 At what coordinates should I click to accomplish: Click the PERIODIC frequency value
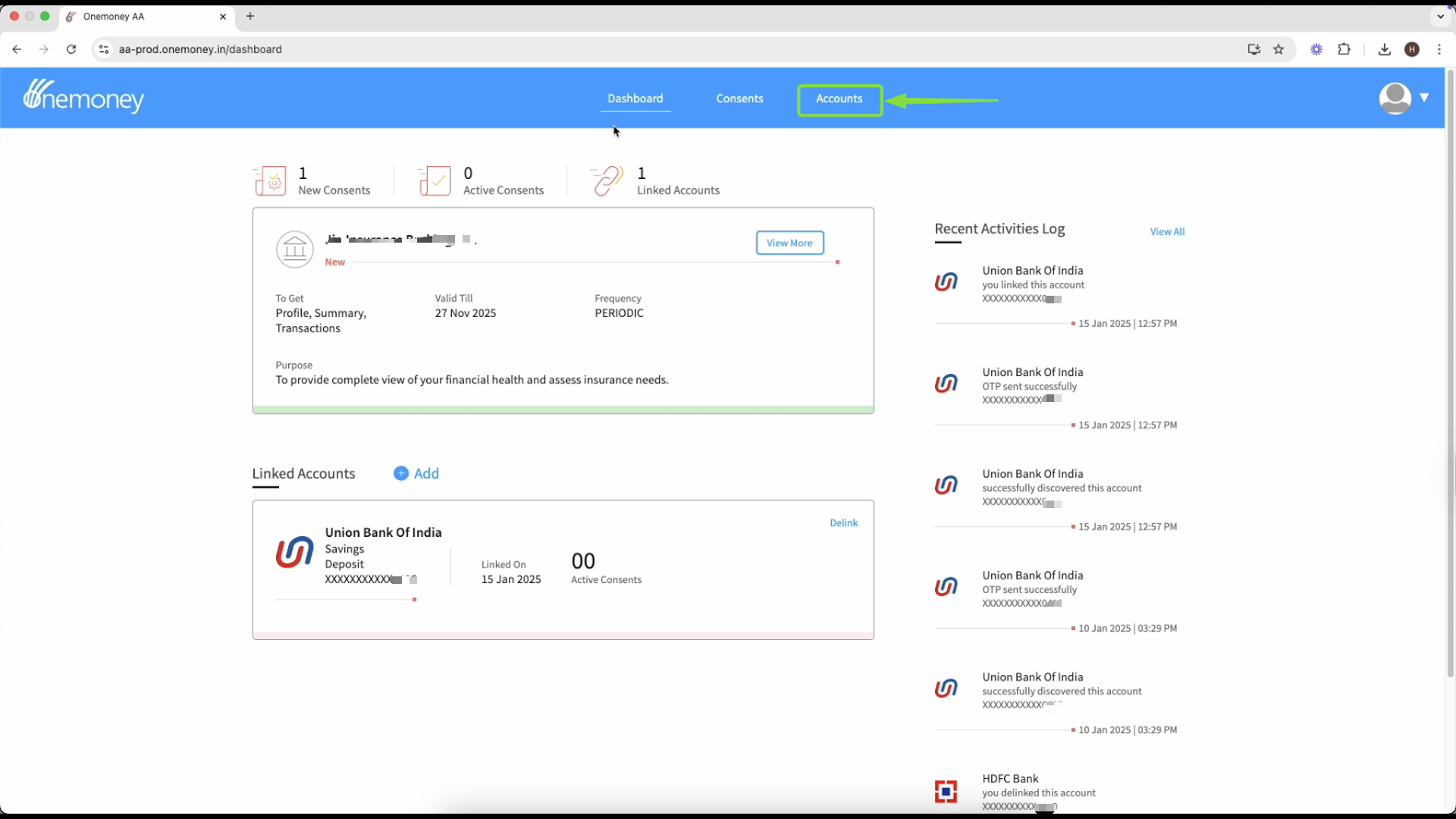pyautogui.click(x=619, y=313)
